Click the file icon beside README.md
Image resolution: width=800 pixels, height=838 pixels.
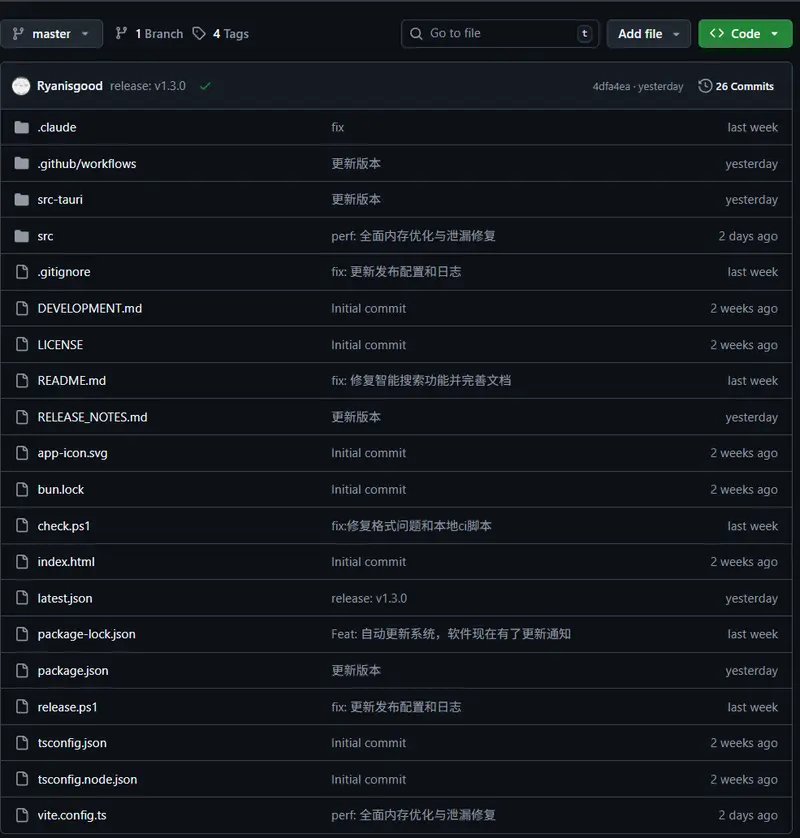[x=21, y=380]
